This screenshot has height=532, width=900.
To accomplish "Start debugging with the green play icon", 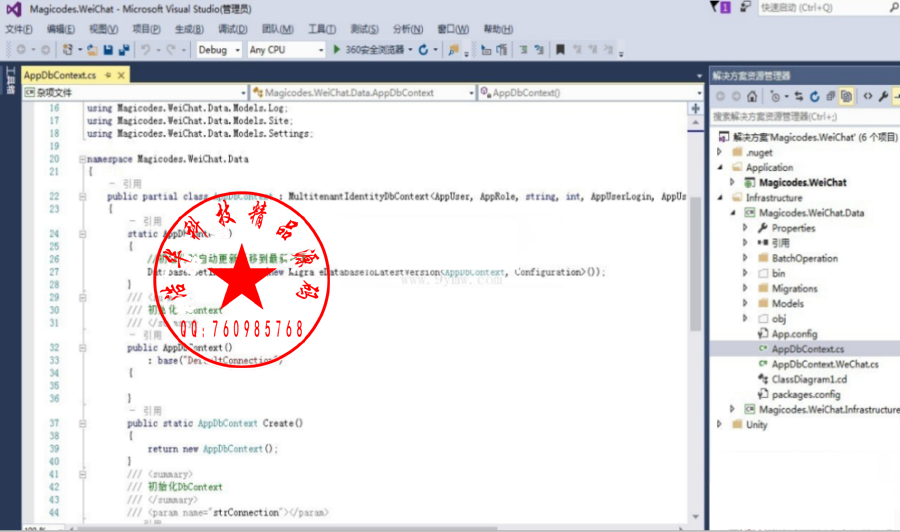I will (337, 50).
